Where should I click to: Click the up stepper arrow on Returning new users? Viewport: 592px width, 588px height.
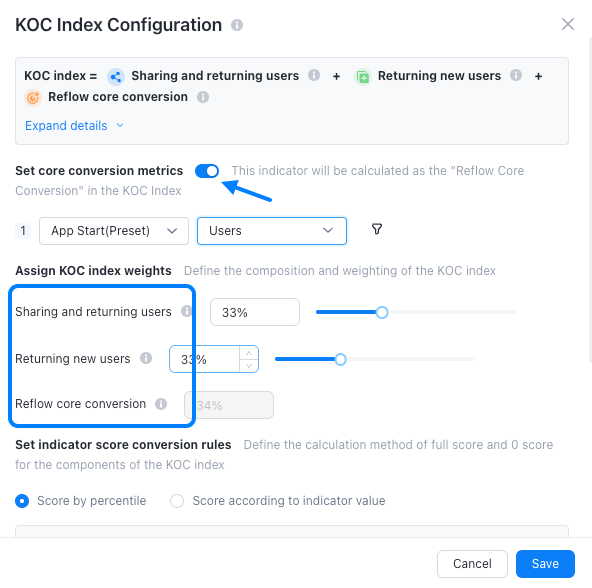tap(249, 353)
